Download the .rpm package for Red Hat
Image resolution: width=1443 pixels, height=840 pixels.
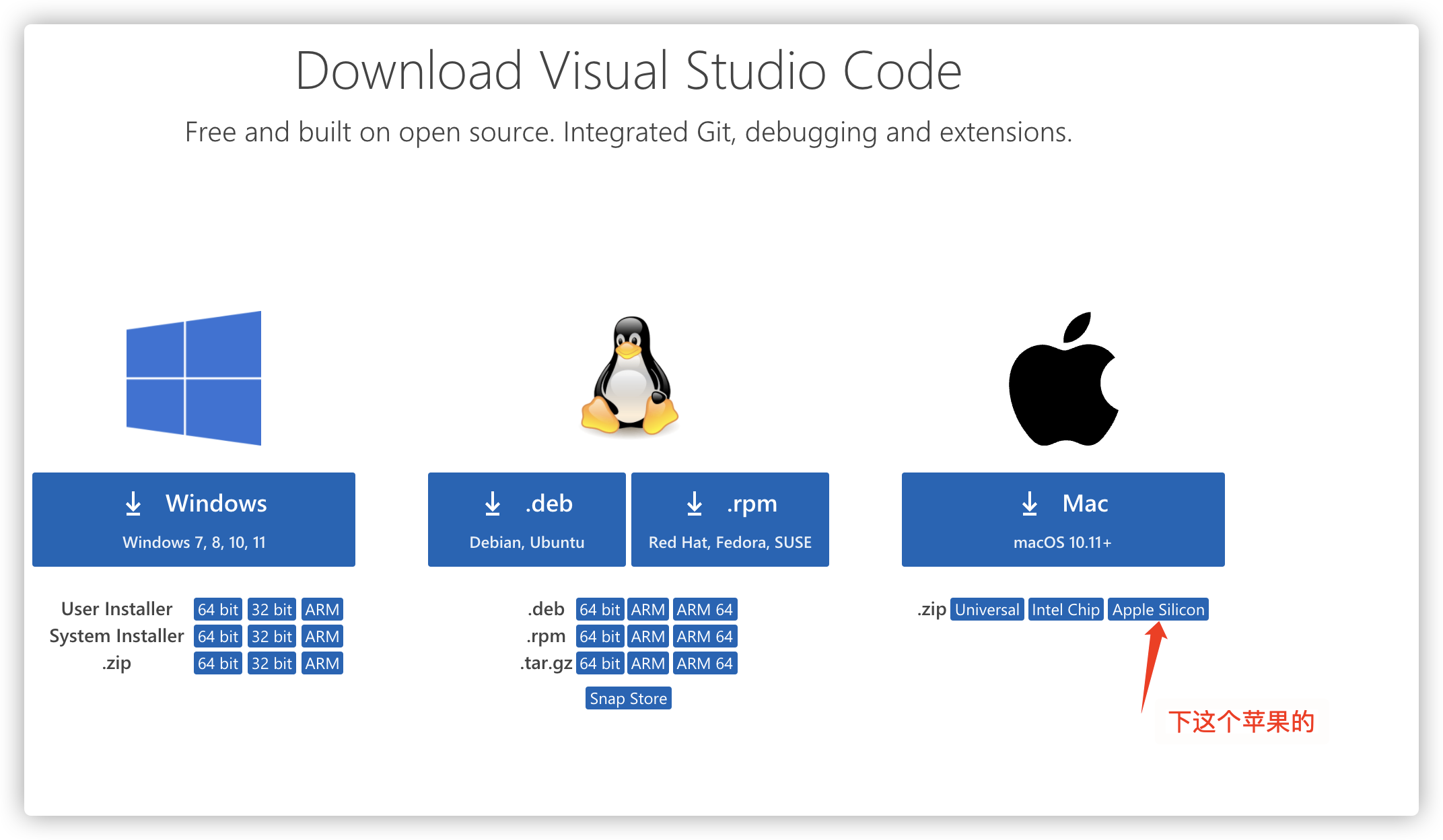coord(730,520)
